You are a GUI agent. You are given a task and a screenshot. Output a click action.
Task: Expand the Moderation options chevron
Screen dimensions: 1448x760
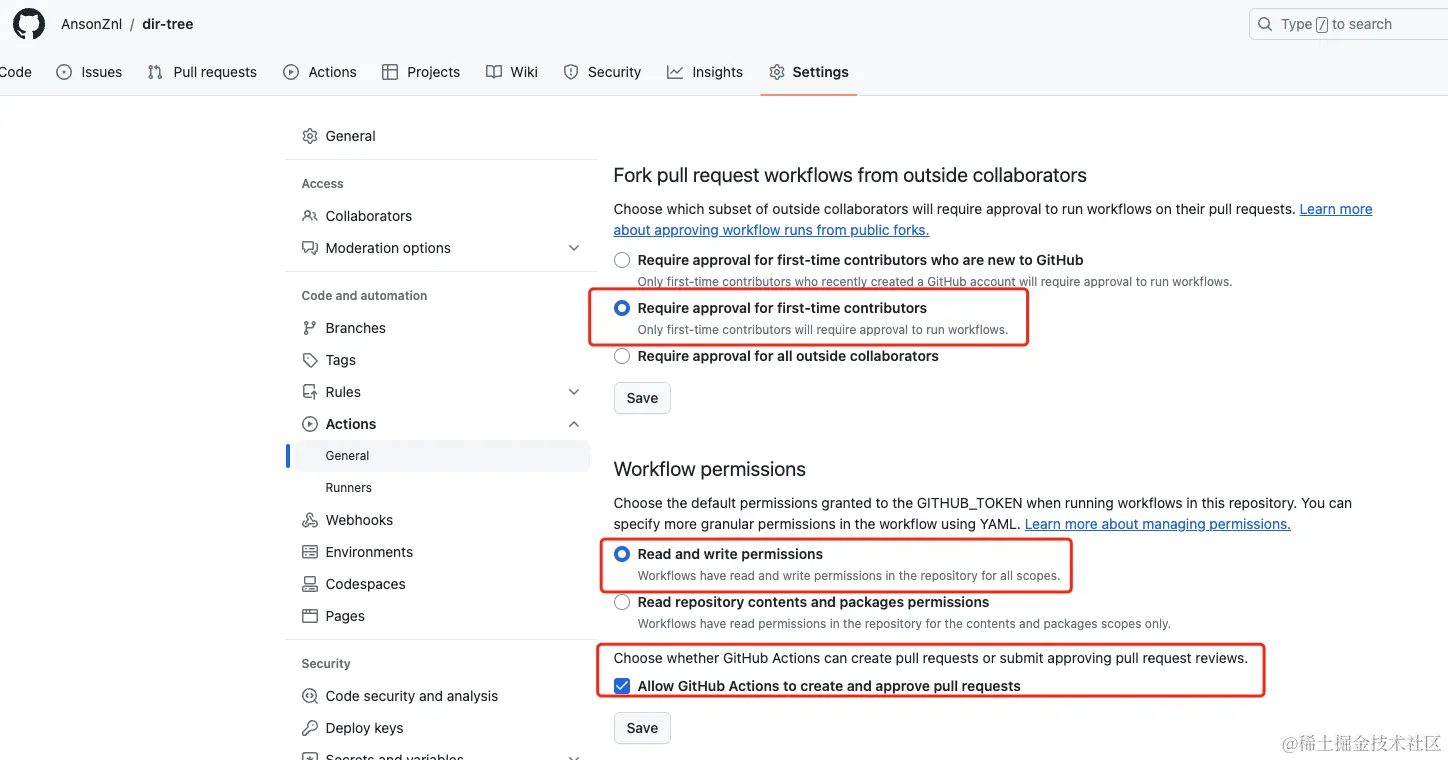[574, 248]
